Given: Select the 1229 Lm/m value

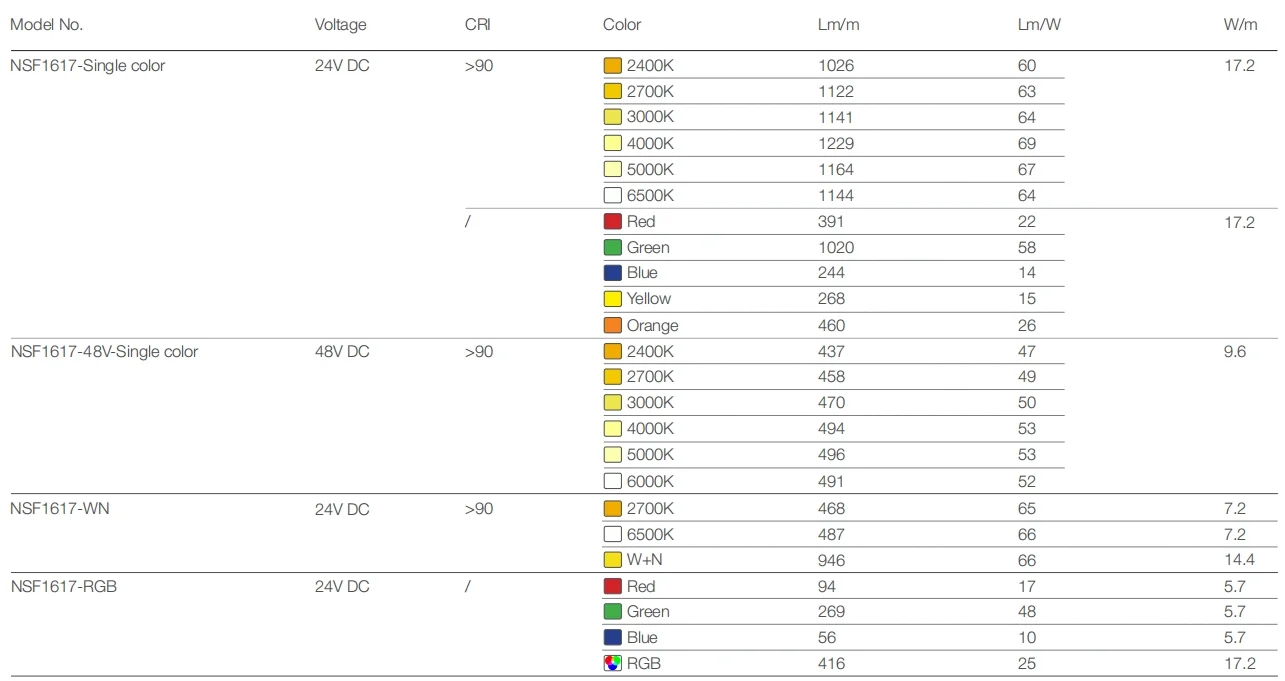Looking at the screenshot, I should tap(836, 143).
